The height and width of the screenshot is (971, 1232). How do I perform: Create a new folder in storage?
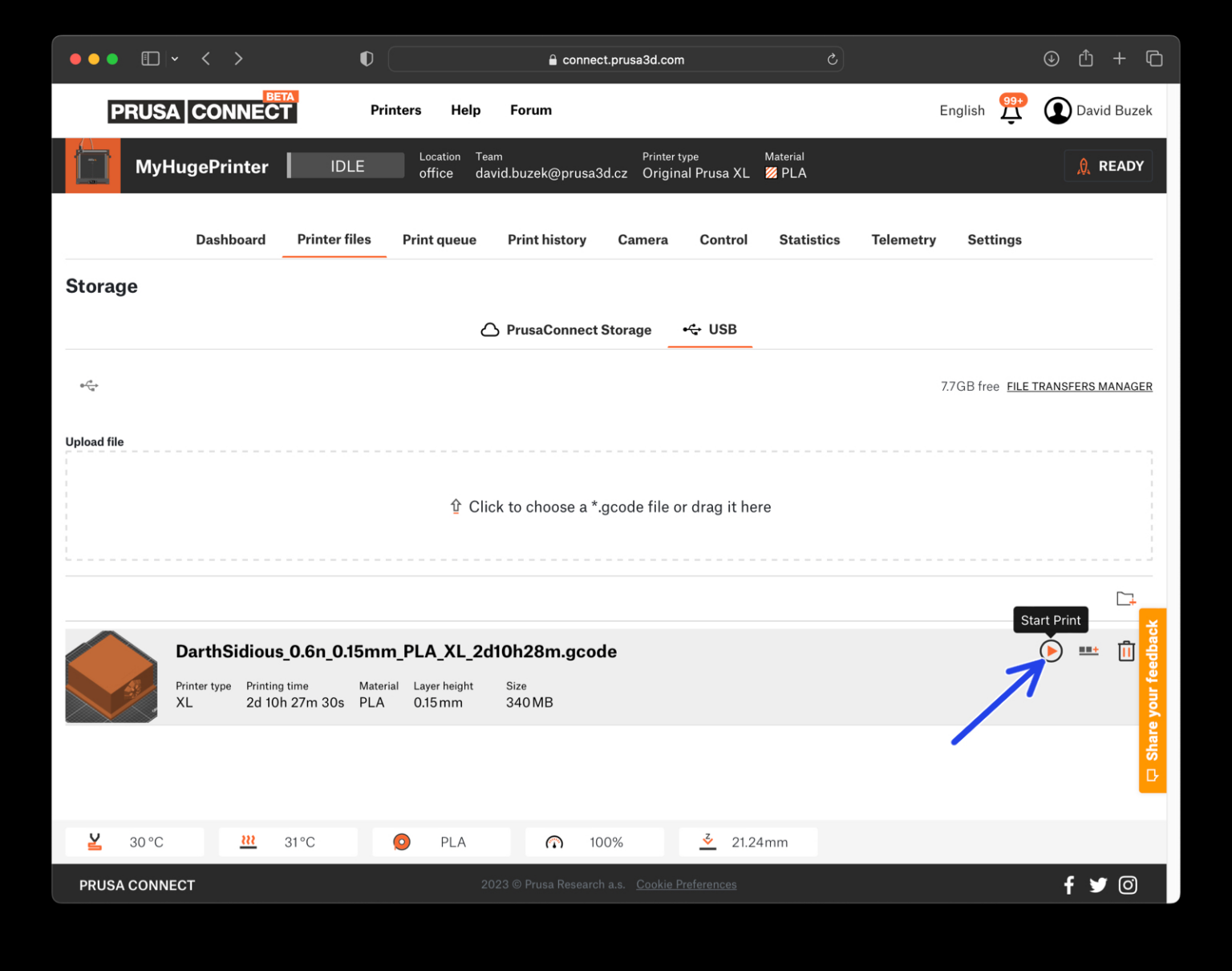pos(1125,599)
